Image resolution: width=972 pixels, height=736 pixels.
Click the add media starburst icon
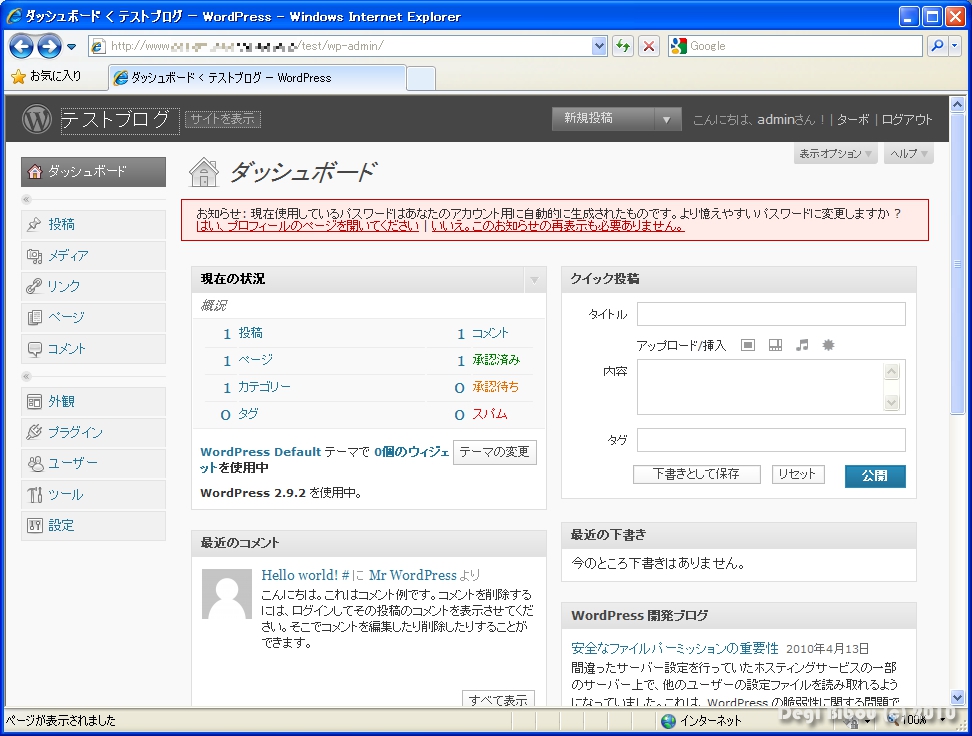pos(828,345)
